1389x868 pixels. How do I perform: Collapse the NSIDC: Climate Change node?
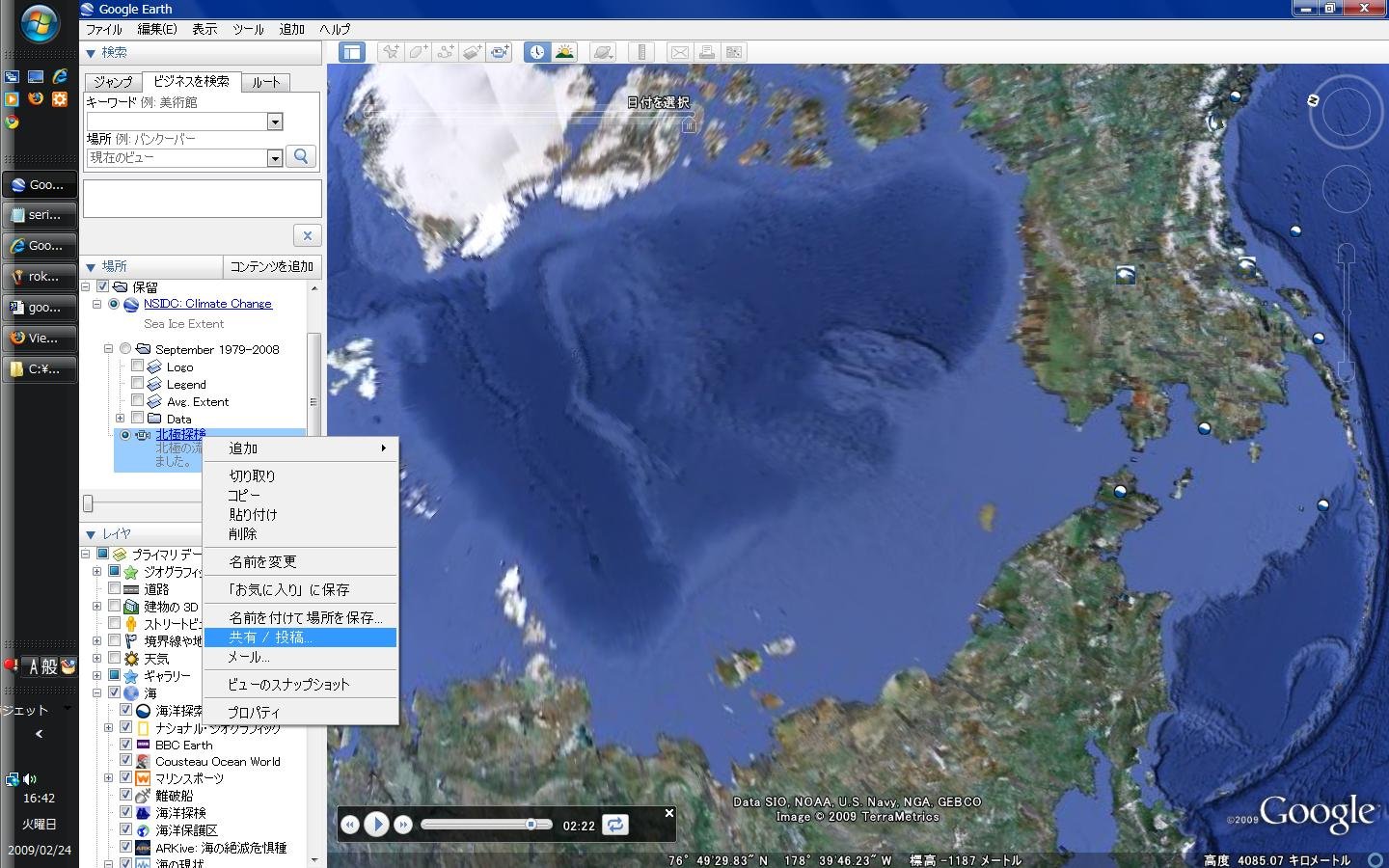click(96, 304)
